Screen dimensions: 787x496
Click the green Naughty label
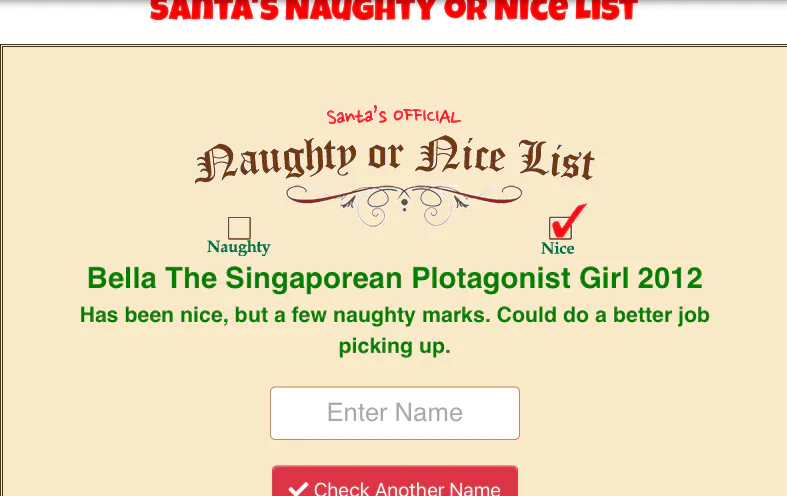(x=238, y=247)
